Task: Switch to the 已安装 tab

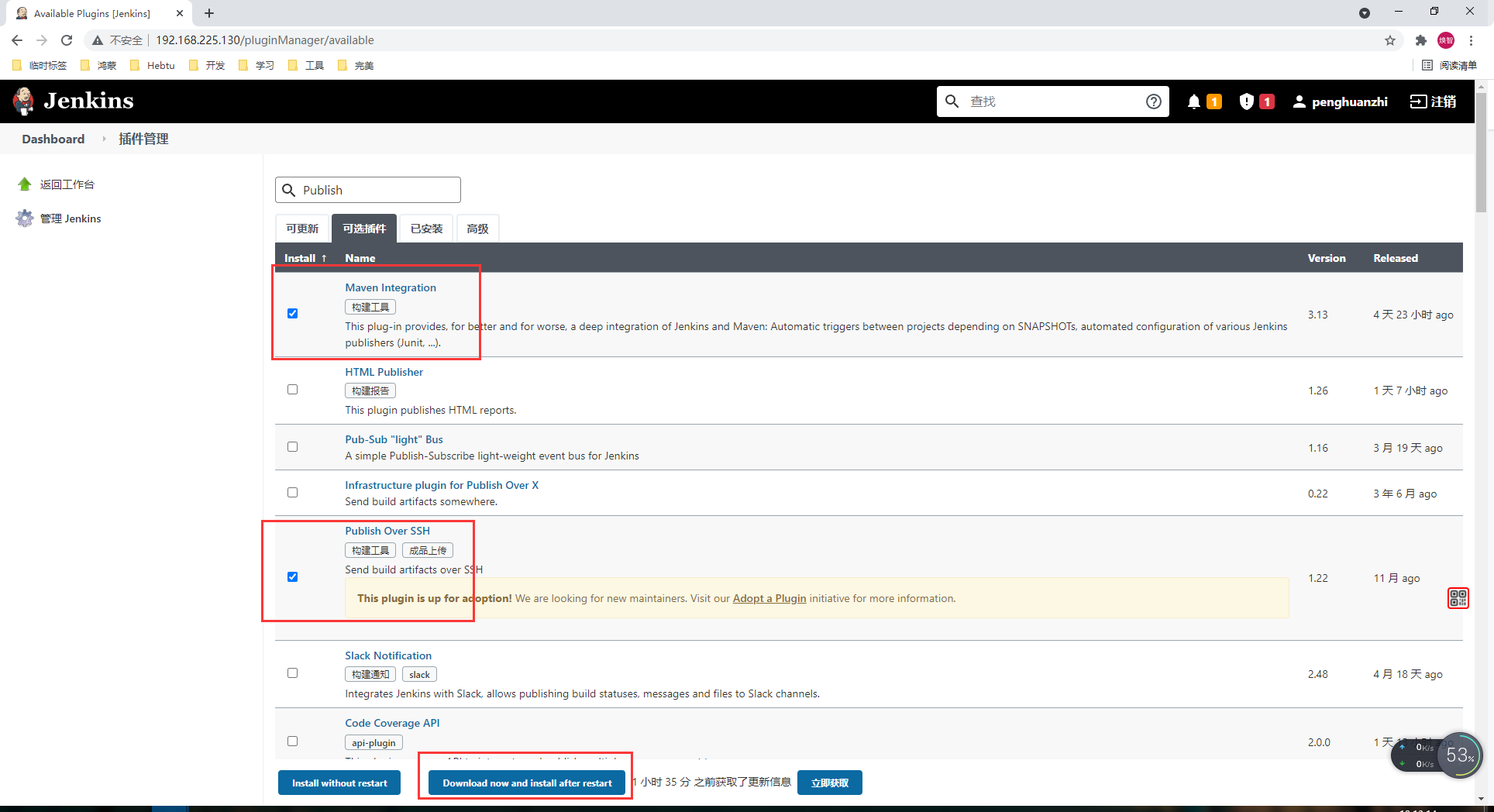Action: click(x=427, y=229)
